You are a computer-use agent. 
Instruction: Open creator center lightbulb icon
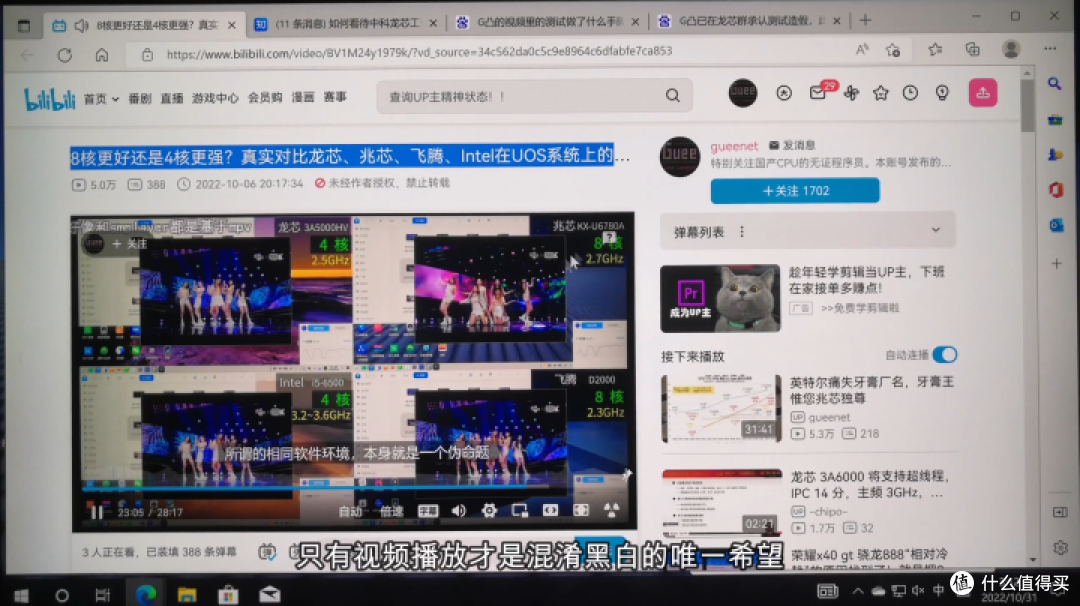pyautogui.click(x=942, y=93)
